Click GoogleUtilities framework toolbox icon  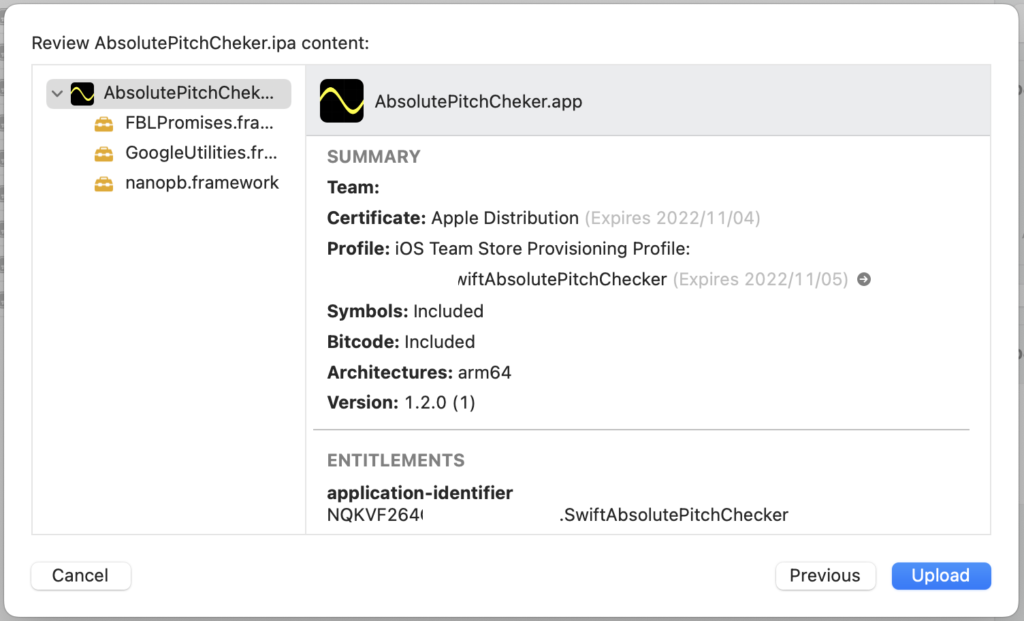point(104,153)
